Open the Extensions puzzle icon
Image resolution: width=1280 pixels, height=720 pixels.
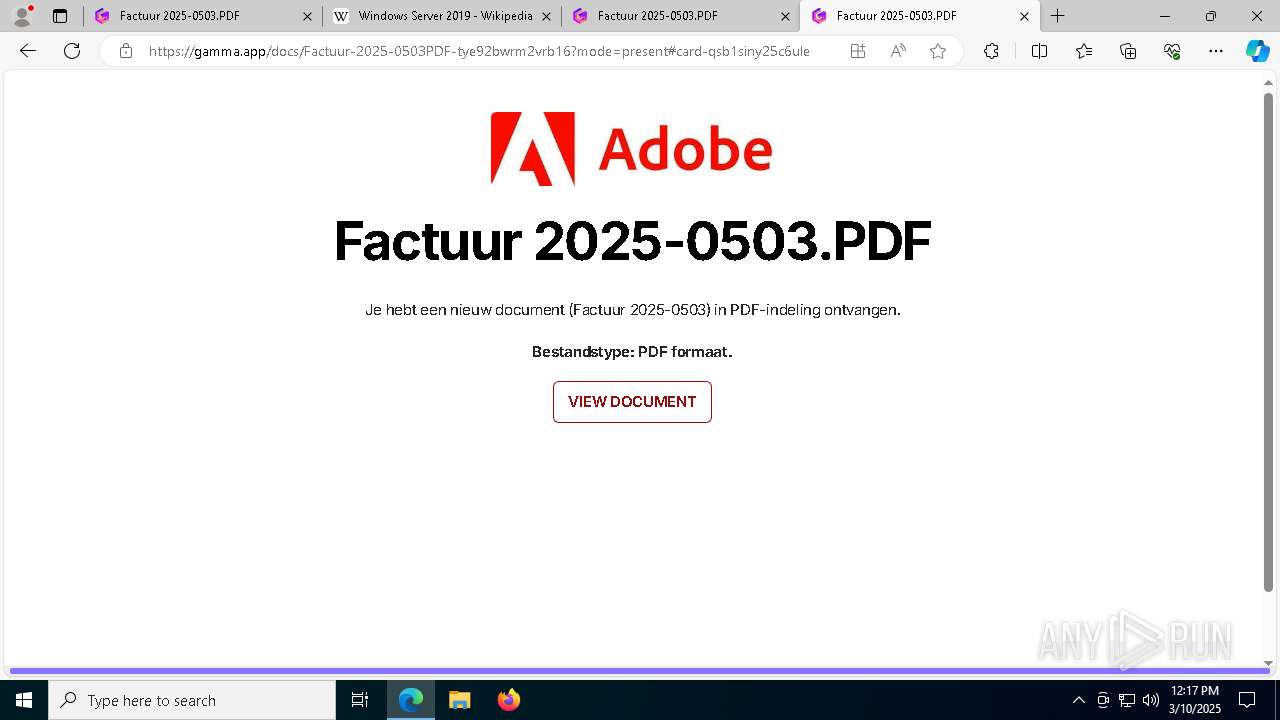pyautogui.click(x=991, y=51)
